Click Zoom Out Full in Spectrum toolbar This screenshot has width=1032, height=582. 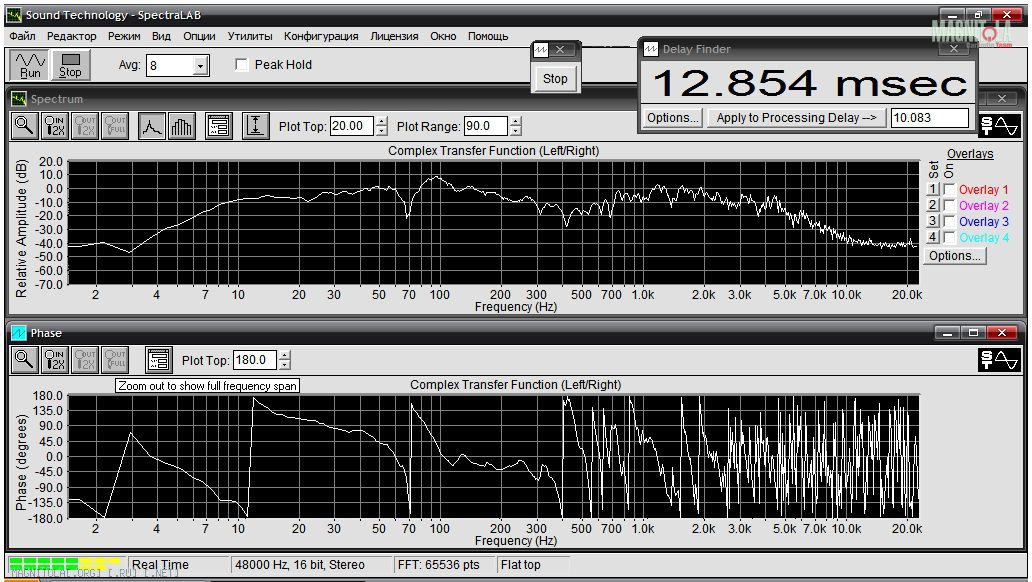point(115,126)
